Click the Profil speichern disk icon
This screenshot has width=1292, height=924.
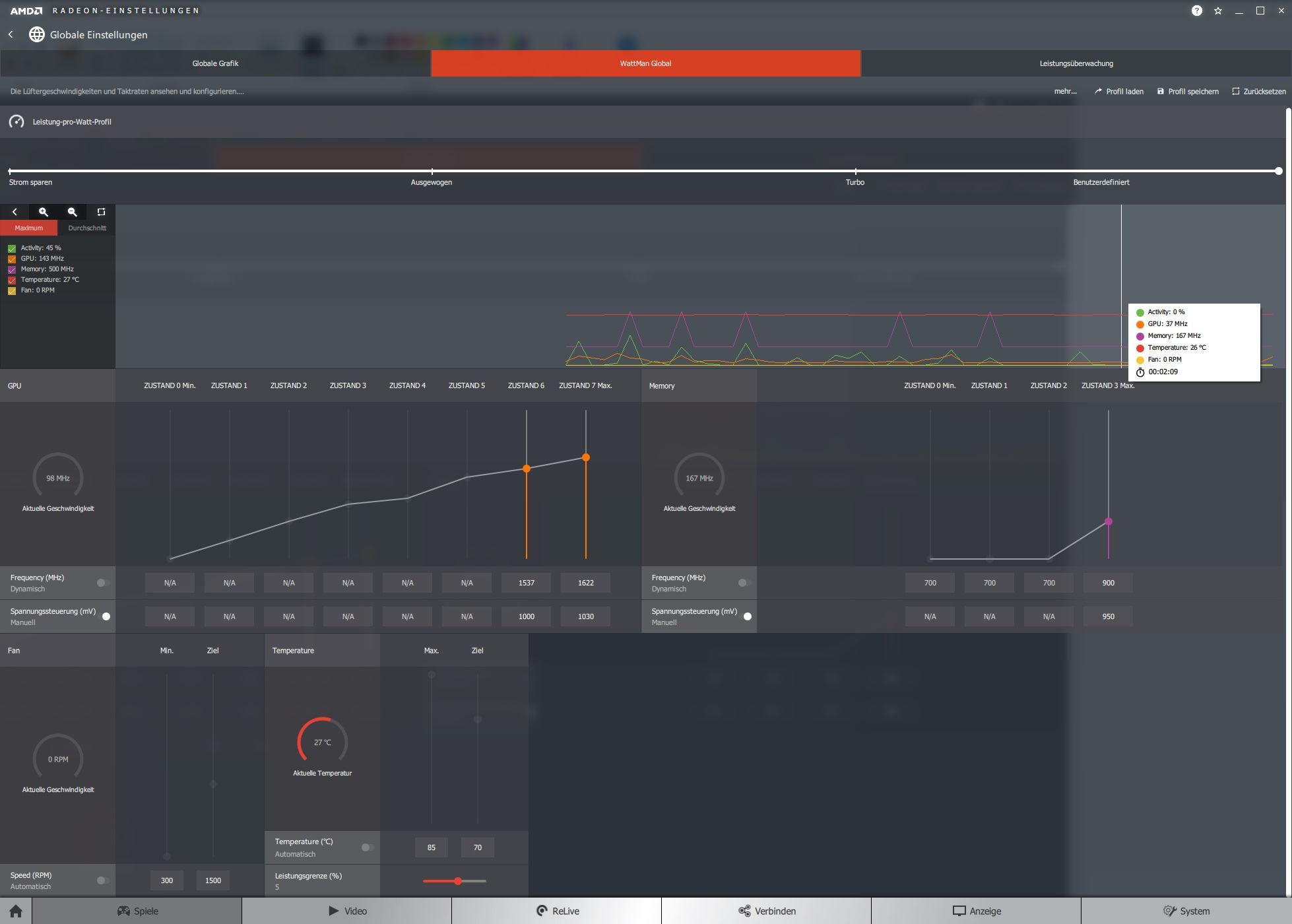1160,91
